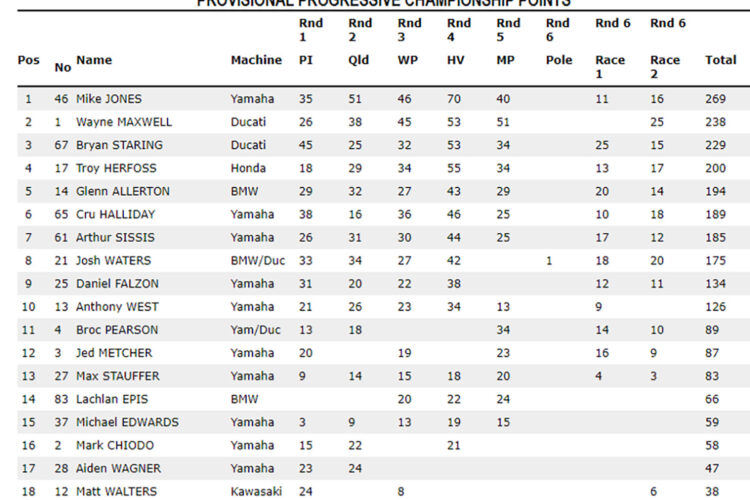This screenshot has width=750, height=500.
Task: Click the Name column header
Action: [x=94, y=60]
